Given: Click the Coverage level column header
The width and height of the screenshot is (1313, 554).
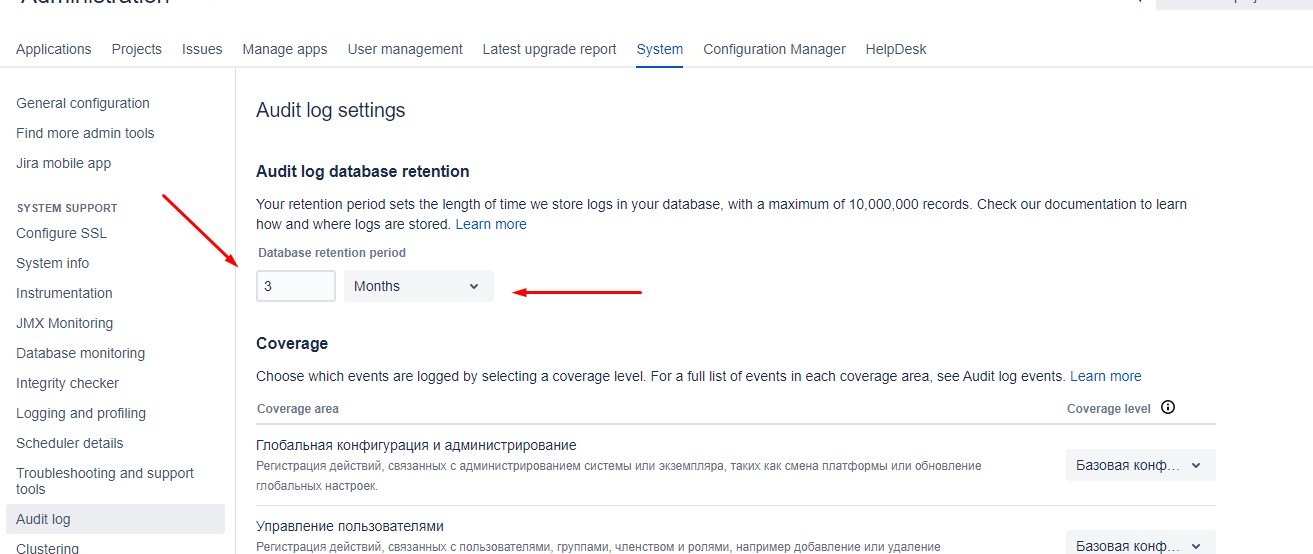Looking at the screenshot, I should pos(1109,408).
